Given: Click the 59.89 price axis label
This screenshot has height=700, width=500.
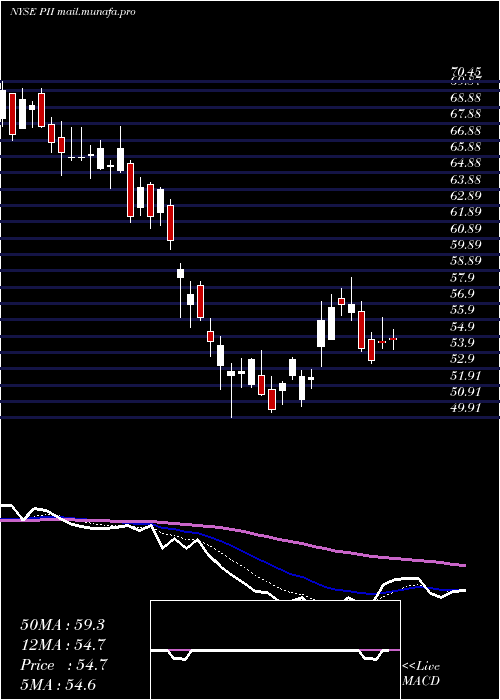Looking at the screenshot, I should pos(466,245).
